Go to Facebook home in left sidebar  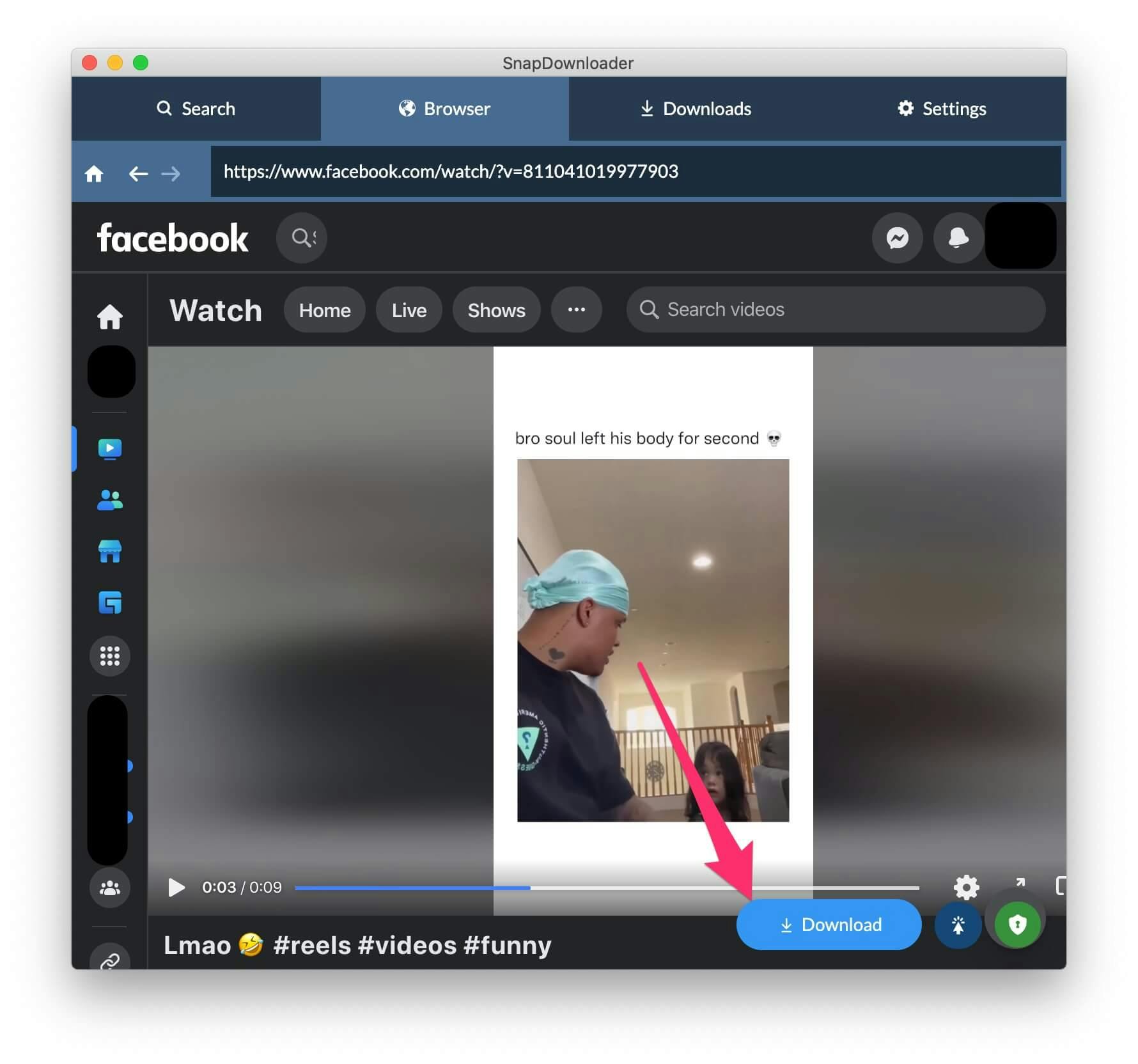110,317
